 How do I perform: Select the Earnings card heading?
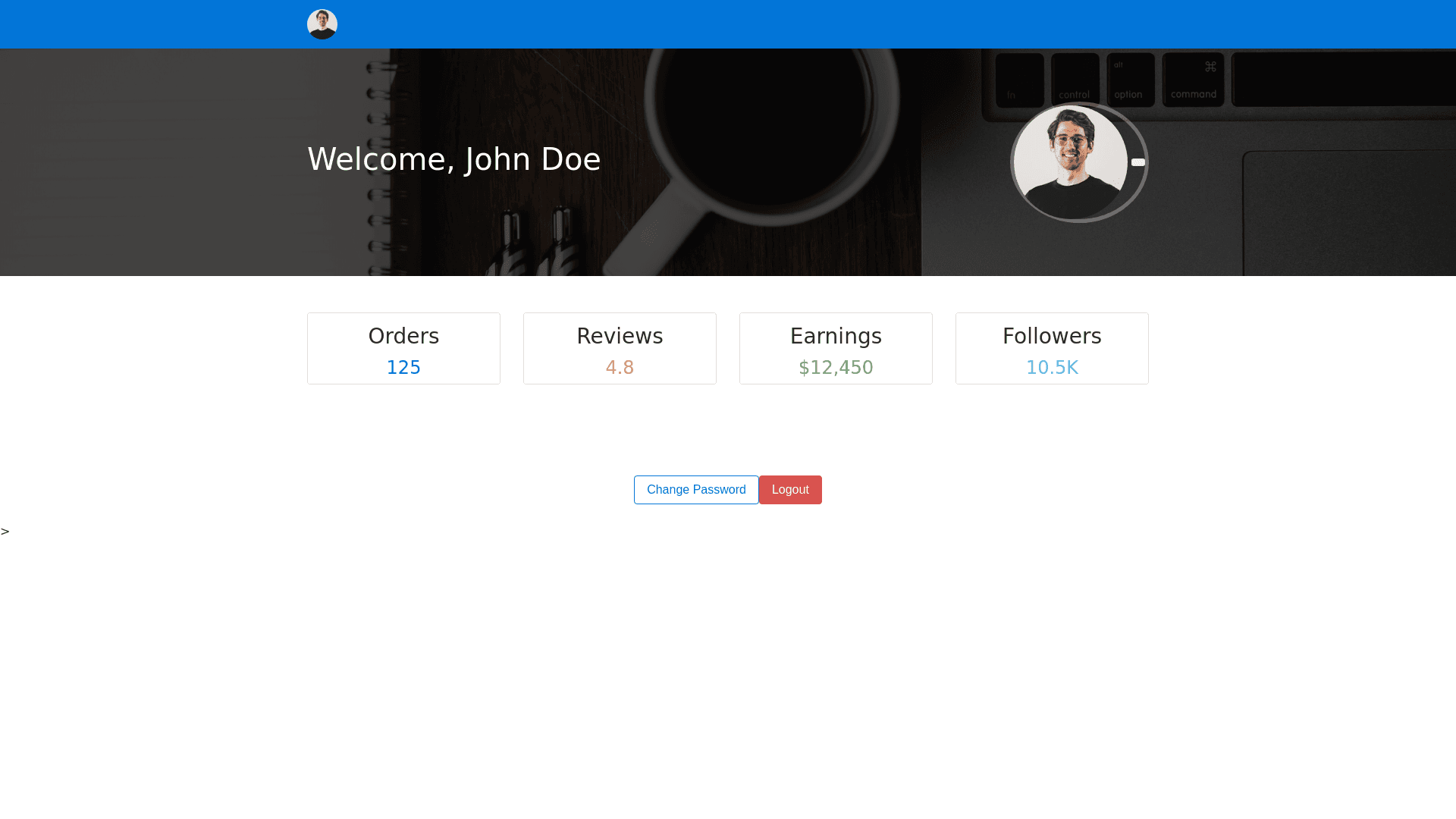click(x=836, y=336)
